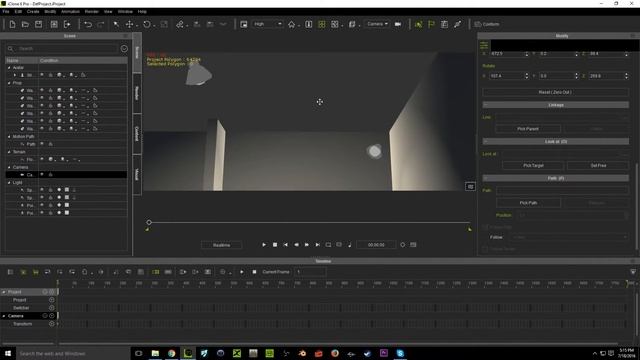
Task: Toggle loop playback icon
Action: click(x=328, y=245)
